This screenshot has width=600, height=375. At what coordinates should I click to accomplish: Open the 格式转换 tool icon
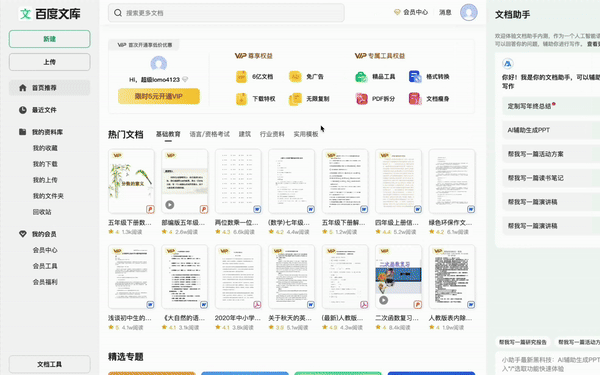[415, 77]
